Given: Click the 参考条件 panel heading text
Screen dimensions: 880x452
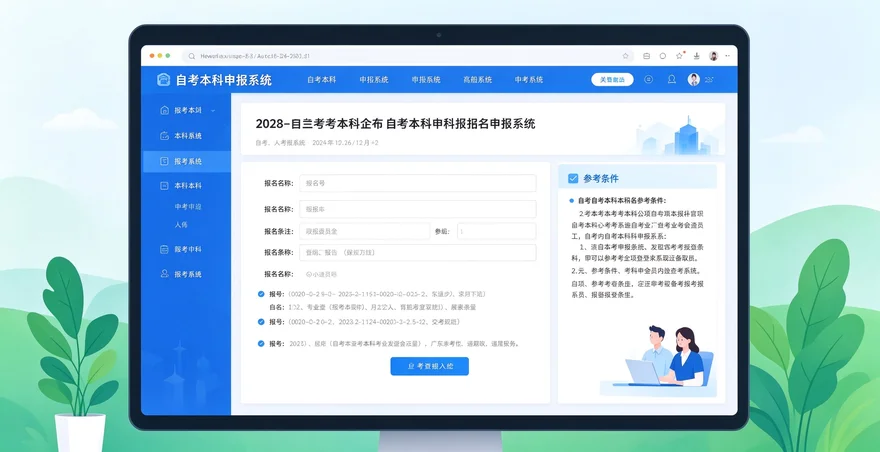Looking at the screenshot, I should click(x=601, y=179).
